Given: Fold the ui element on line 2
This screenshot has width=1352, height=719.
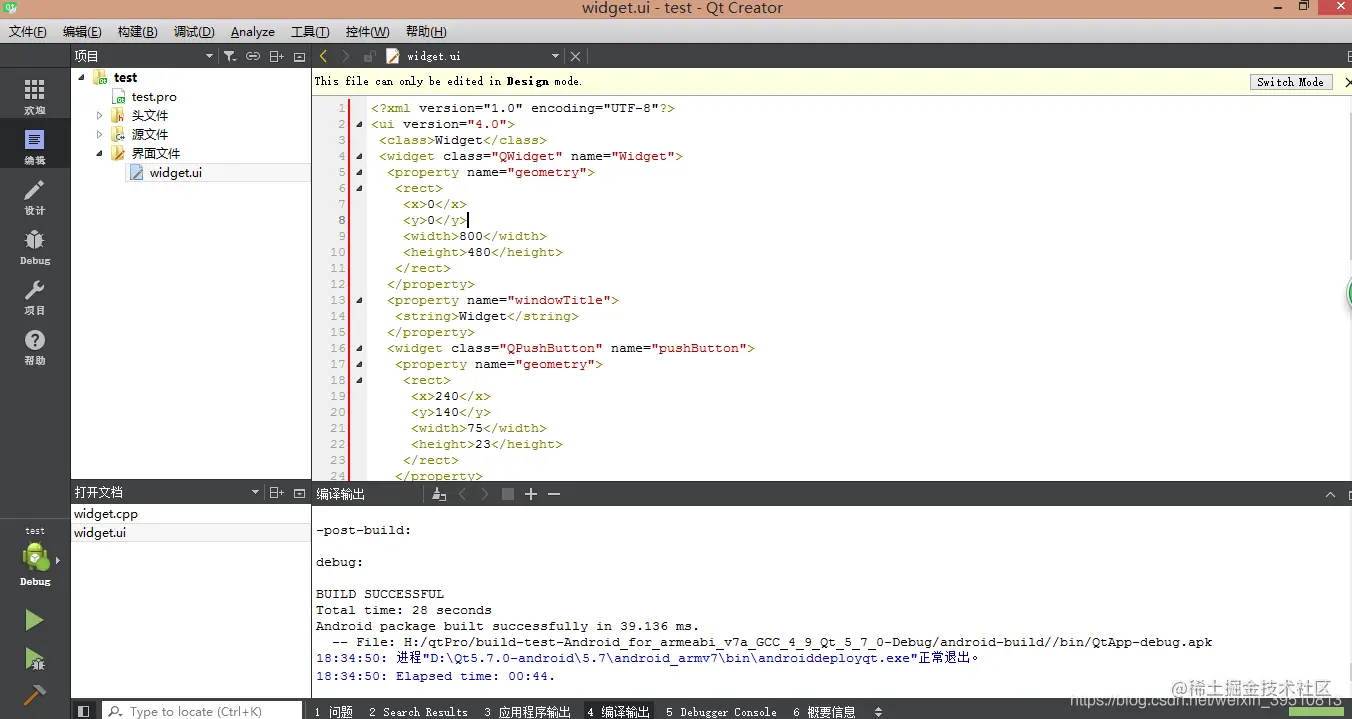Looking at the screenshot, I should (359, 124).
